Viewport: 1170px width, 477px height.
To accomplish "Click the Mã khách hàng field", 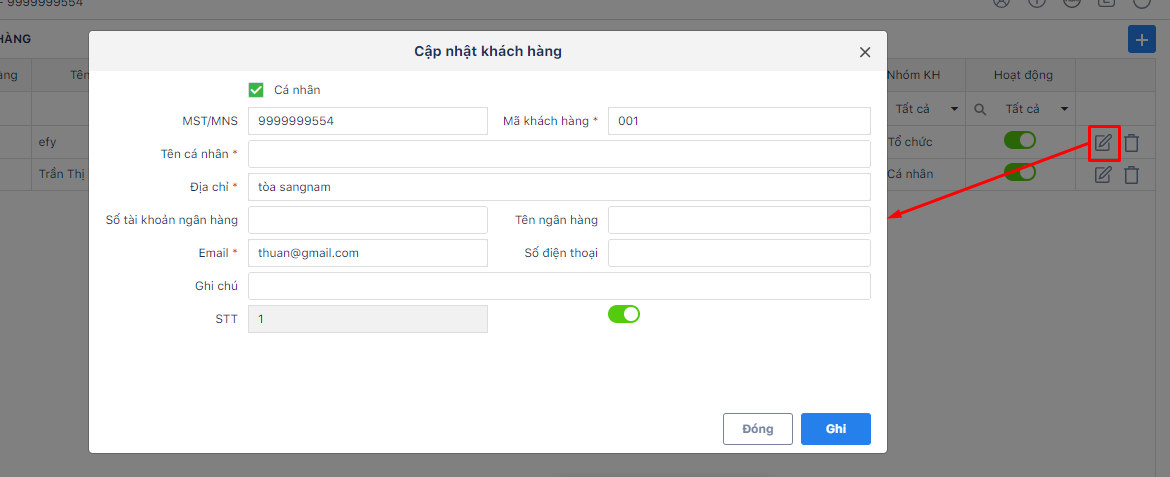I will coord(739,121).
